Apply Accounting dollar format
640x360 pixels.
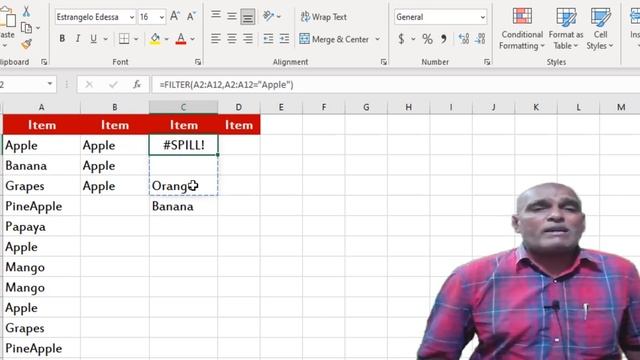point(402,39)
